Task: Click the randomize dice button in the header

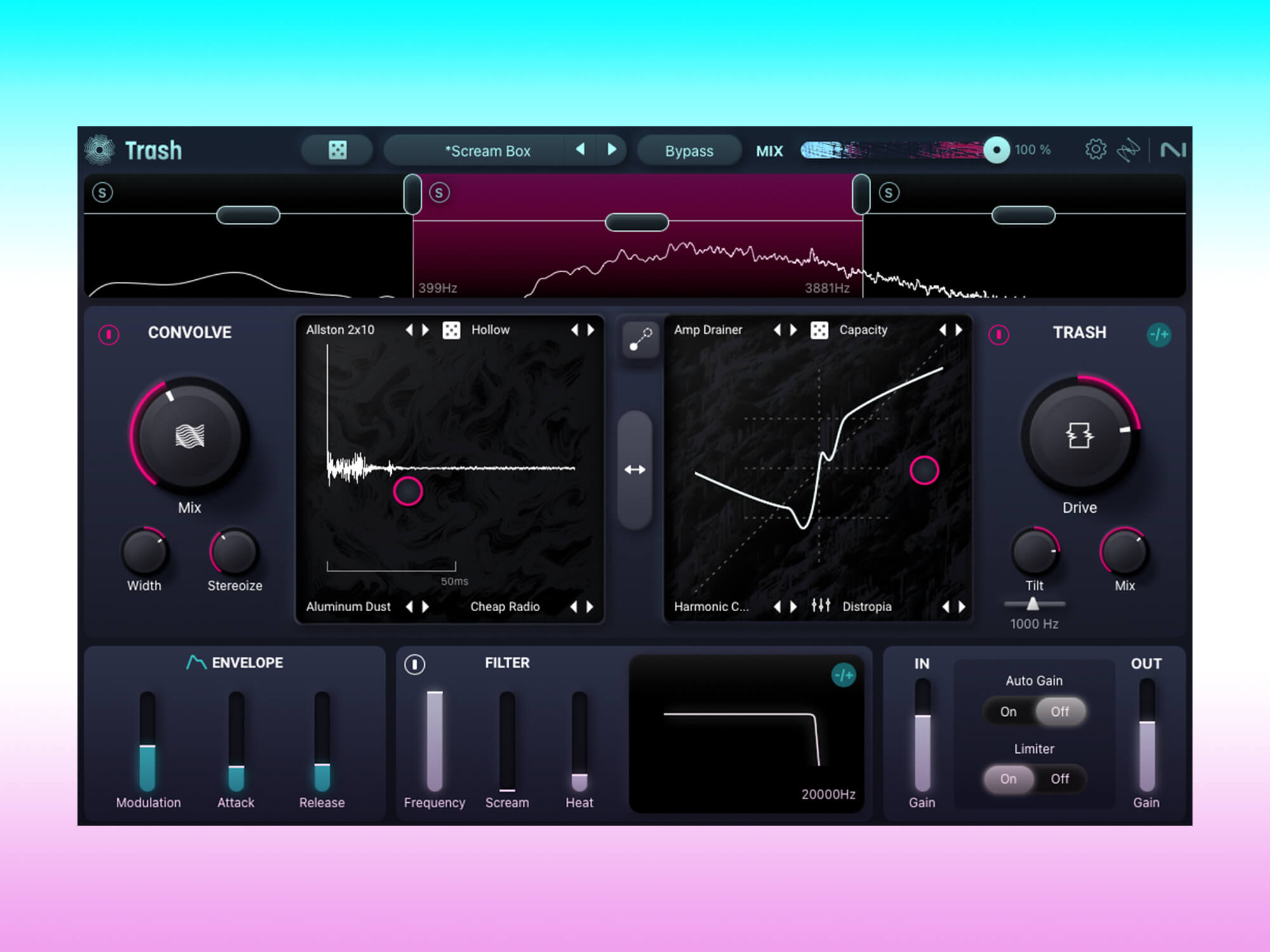Action: coord(337,150)
